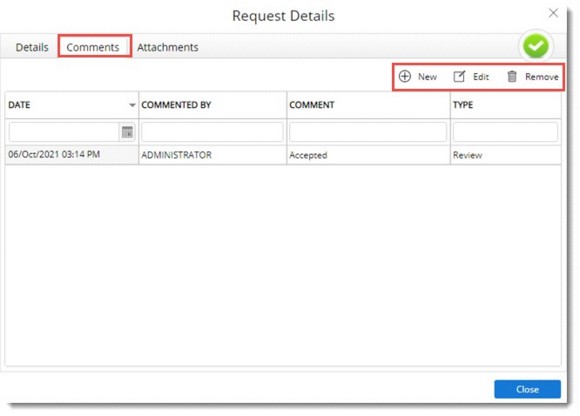Focus the Date filter input field
This screenshot has width=580, height=416.
(64, 132)
